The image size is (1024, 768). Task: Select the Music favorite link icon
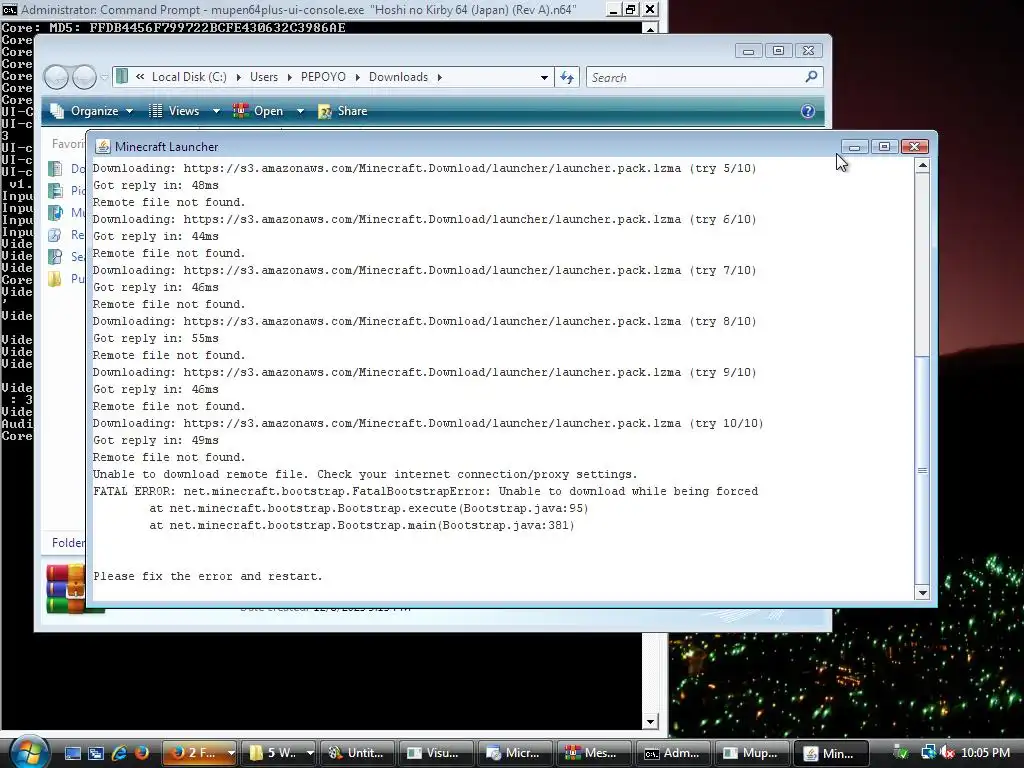coord(56,213)
